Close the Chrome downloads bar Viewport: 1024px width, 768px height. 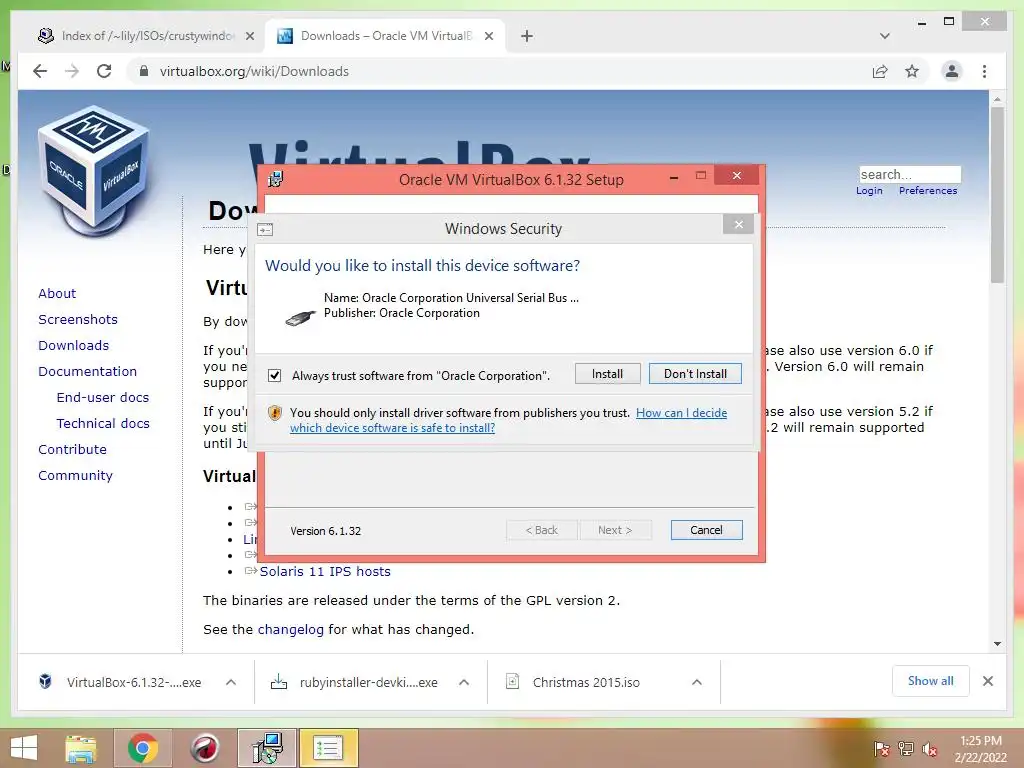click(x=988, y=681)
